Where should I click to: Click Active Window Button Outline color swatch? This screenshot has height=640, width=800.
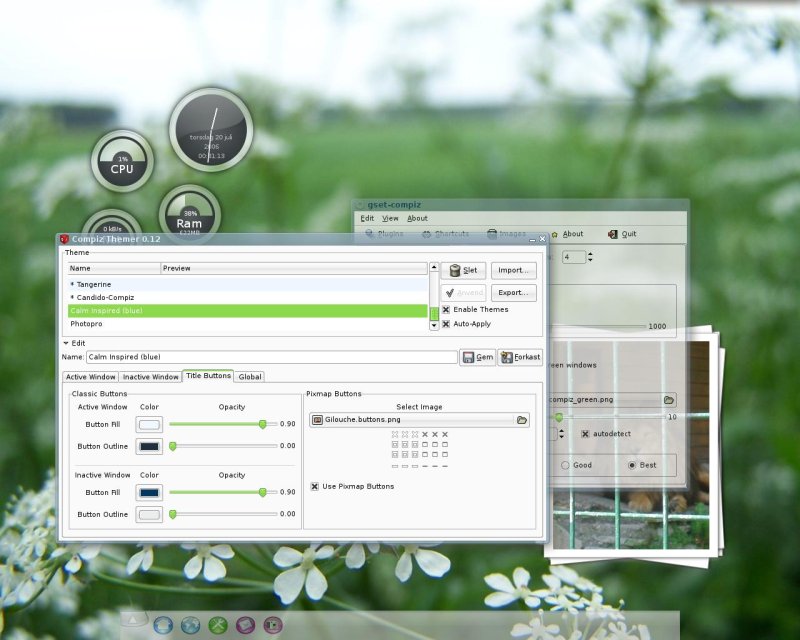(149, 447)
